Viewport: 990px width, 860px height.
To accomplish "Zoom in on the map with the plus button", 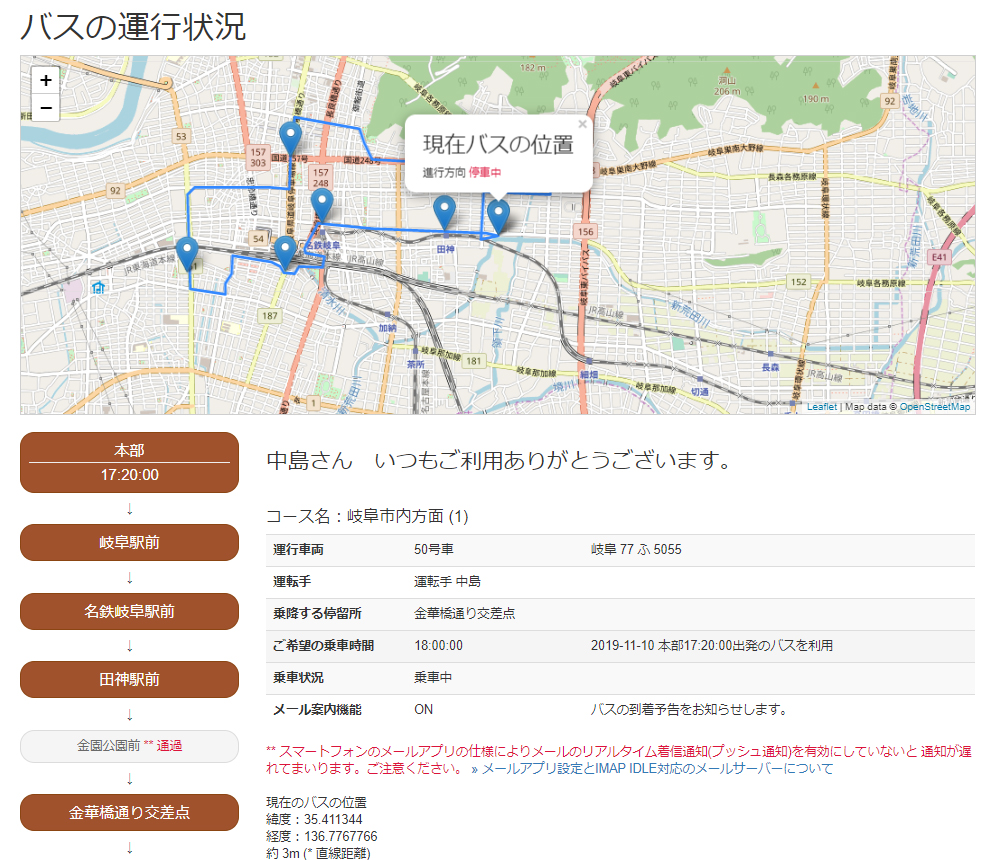I will pyautogui.click(x=46, y=81).
